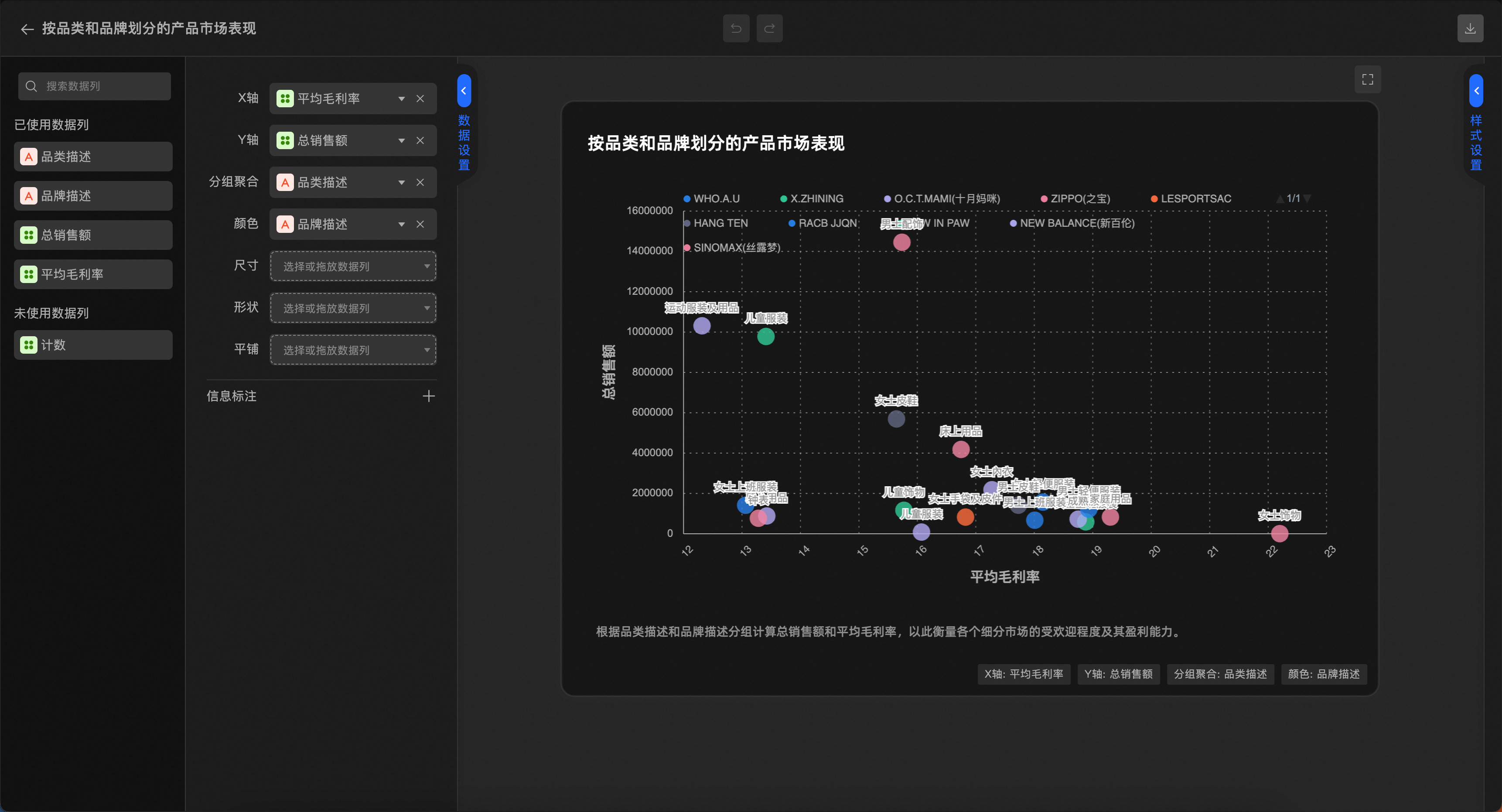The height and width of the screenshot is (812, 1502).
Task: Click the back arrow beside the chart title
Action: tap(27, 28)
